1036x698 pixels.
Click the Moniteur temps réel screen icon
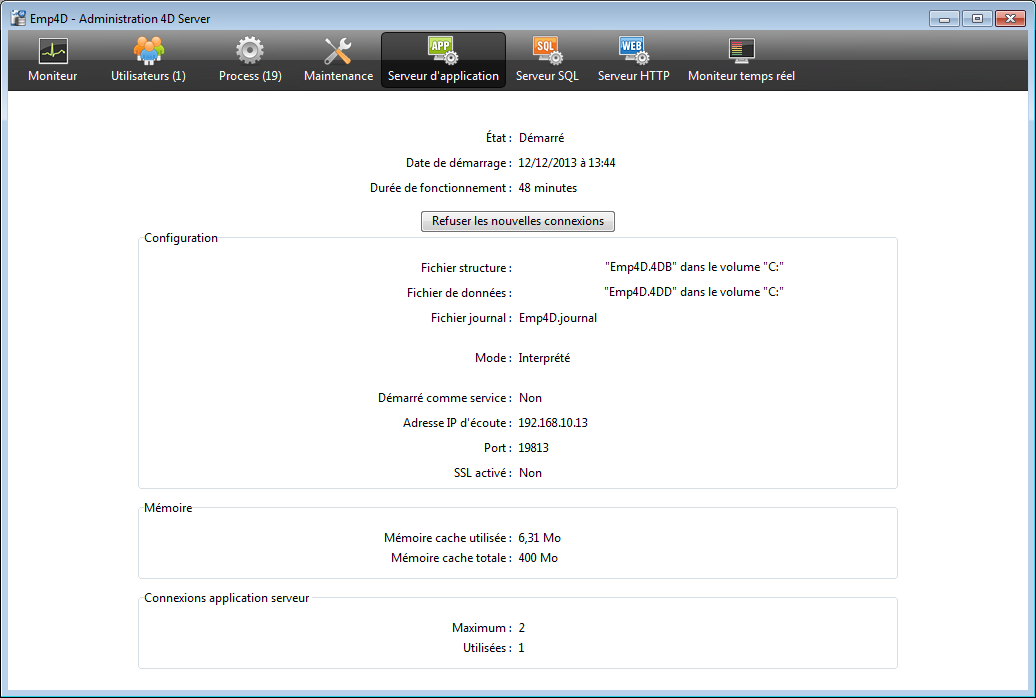tap(741, 50)
